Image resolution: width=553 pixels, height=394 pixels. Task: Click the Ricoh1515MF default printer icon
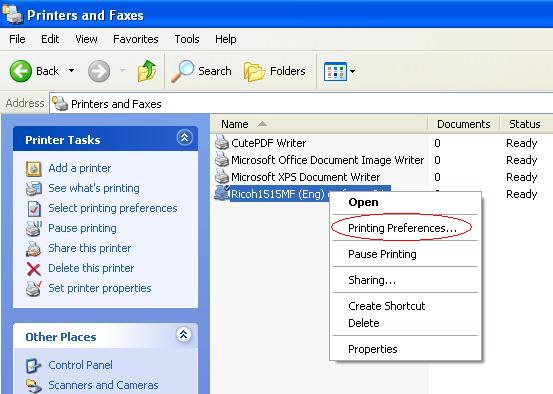(222, 193)
